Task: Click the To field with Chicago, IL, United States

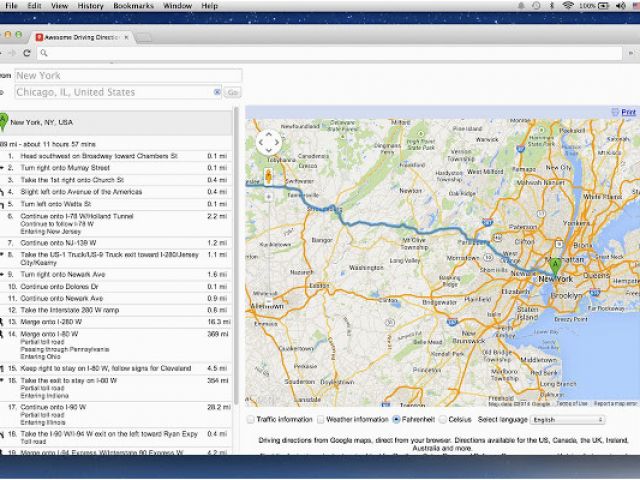Action: 118,92
